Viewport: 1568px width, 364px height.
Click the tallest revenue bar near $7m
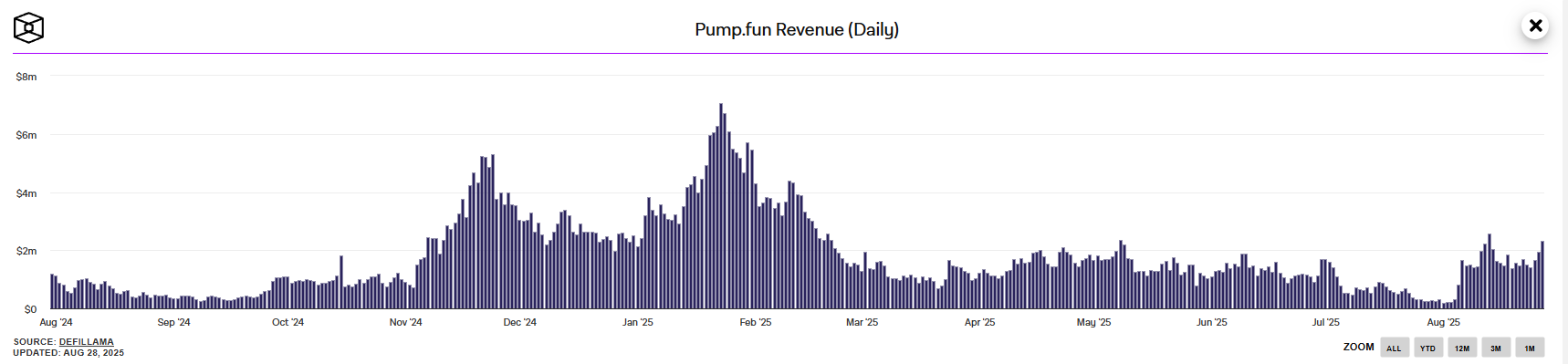click(x=721, y=206)
